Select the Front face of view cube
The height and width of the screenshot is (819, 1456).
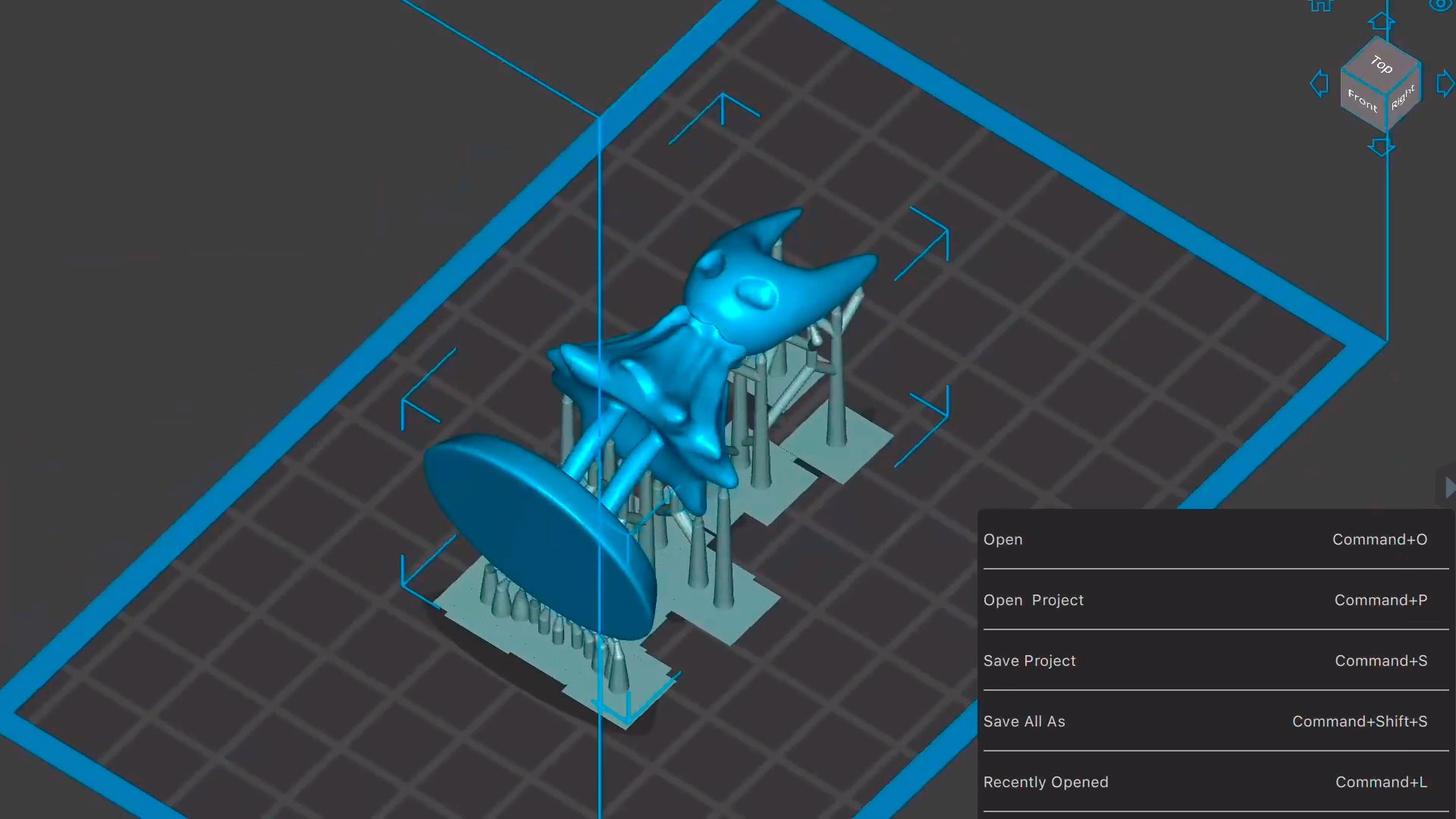[x=1363, y=101]
